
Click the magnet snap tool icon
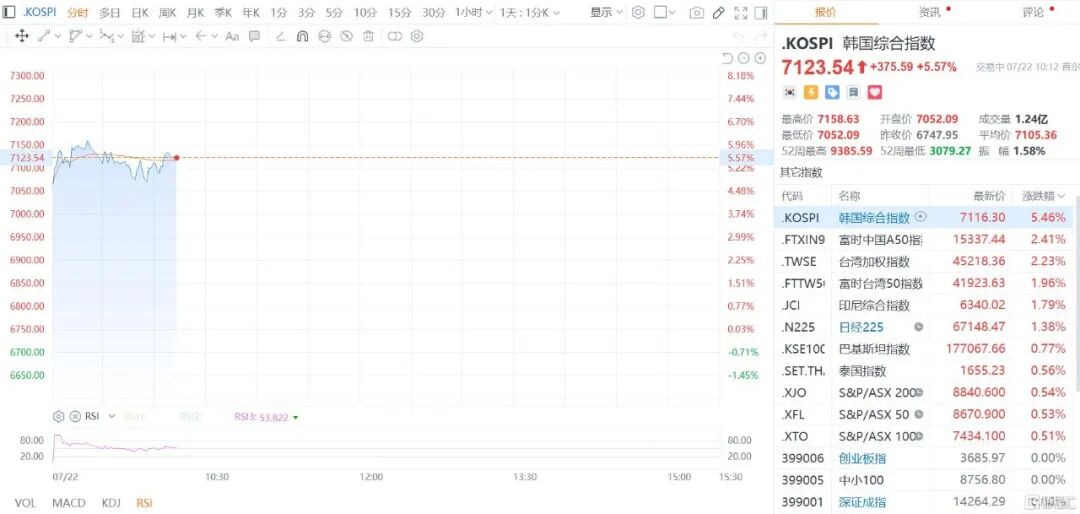[302, 37]
